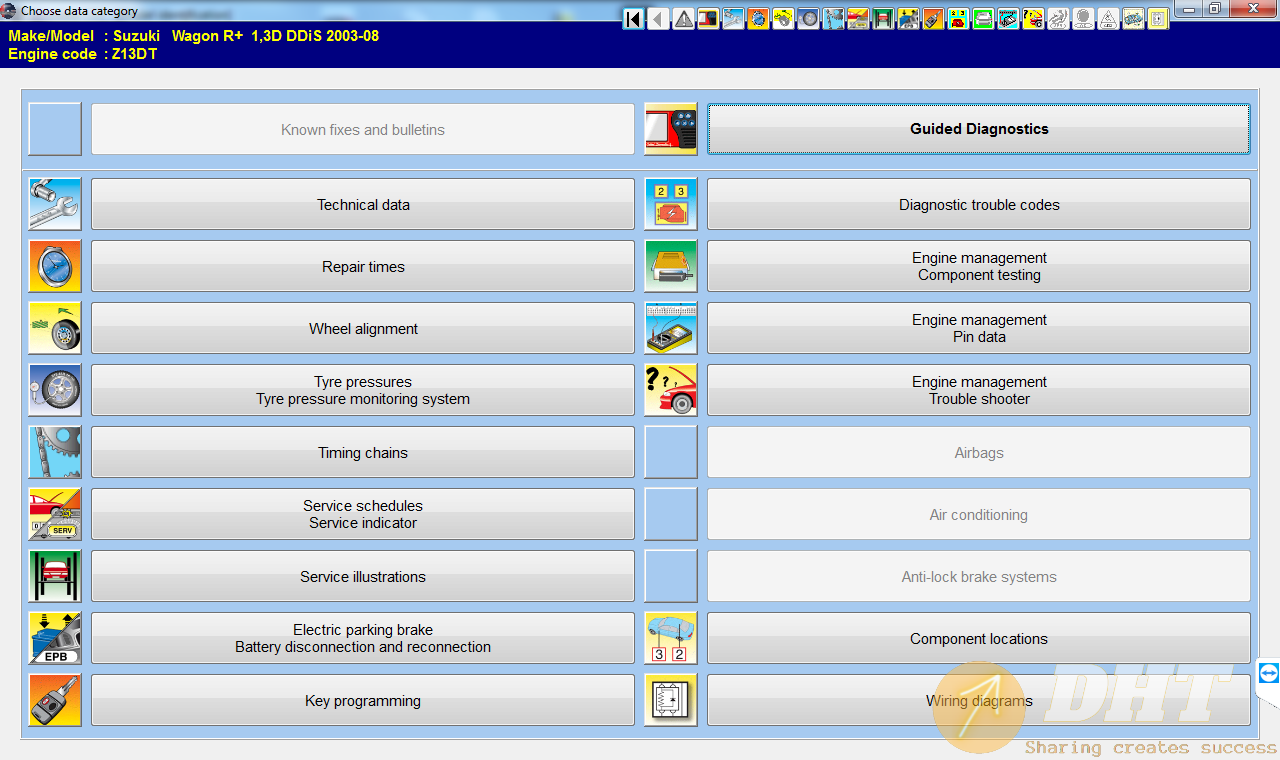Click the large car lift icon beside Service illustrations
Viewport: 1280px width, 760px height.
coord(55,576)
